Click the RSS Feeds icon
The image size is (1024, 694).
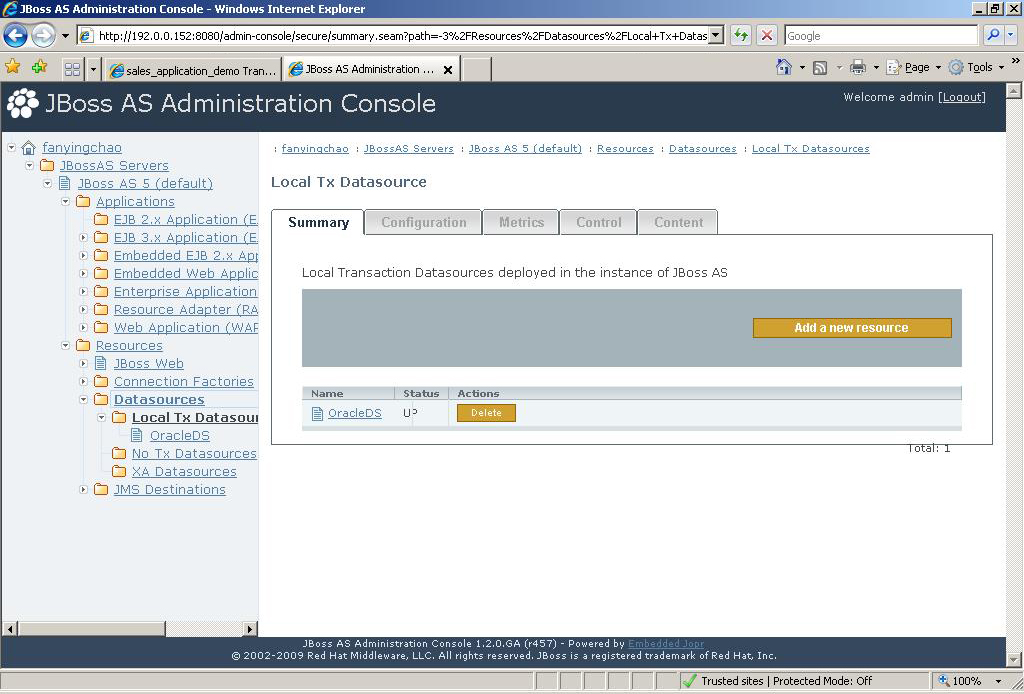(x=820, y=67)
